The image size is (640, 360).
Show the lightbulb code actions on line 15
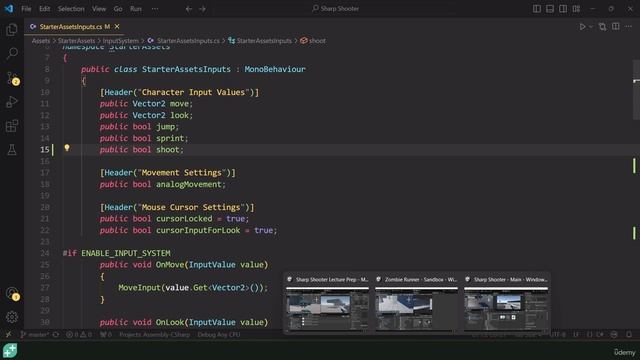click(x=67, y=148)
